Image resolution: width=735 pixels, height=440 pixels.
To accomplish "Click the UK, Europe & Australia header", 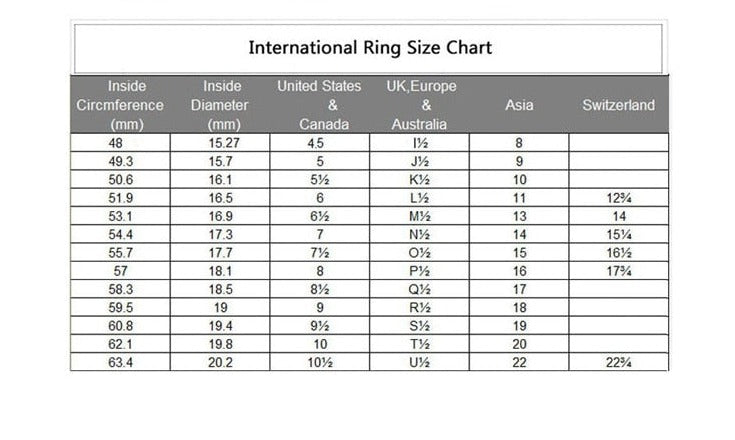I will click(420, 105).
